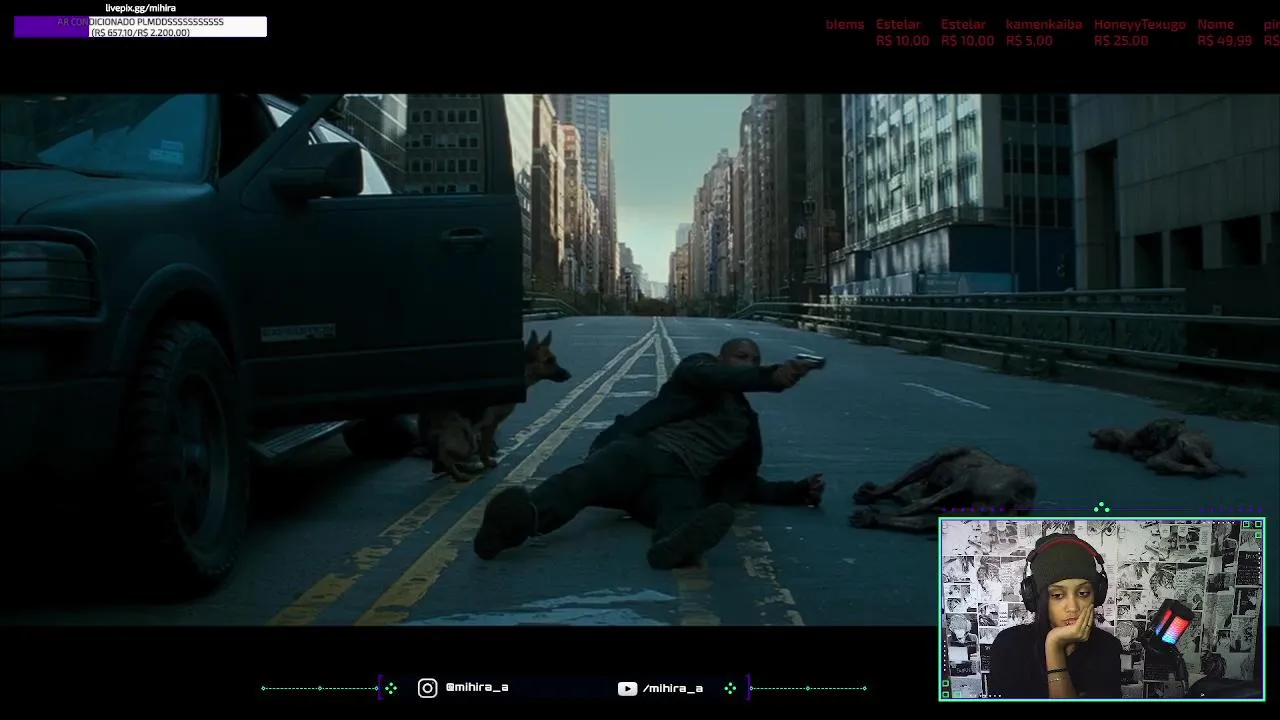Click the @mihira_a Instagram handle
Viewport: 1280px width, 720px height.
click(x=477, y=688)
